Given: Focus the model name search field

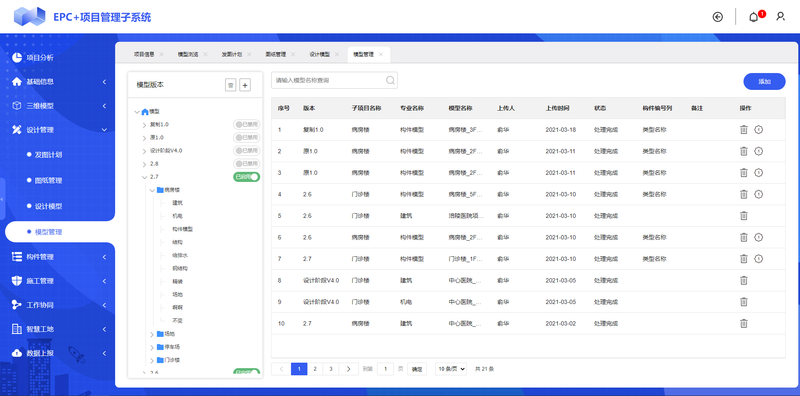Looking at the screenshot, I should pos(334,80).
